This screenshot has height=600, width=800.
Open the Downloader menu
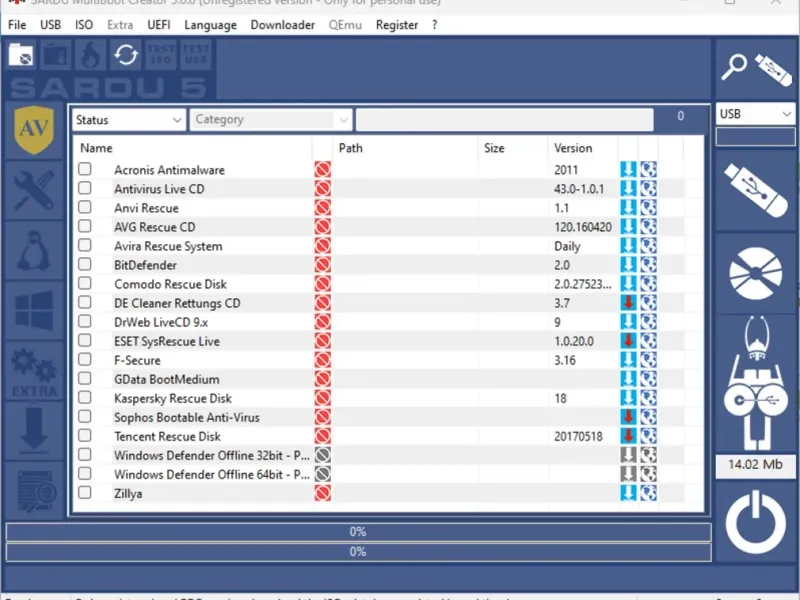pos(283,25)
